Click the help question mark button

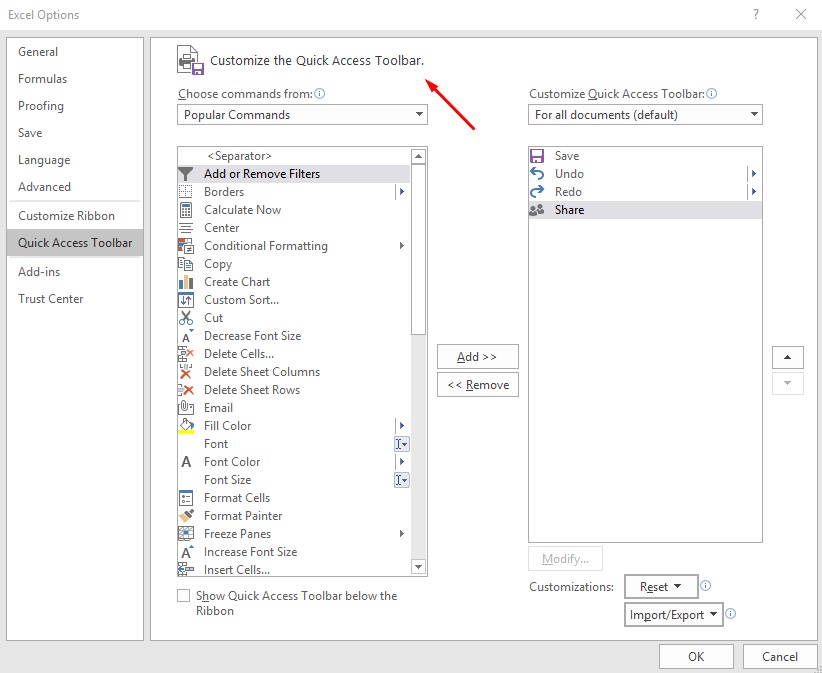click(x=755, y=14)
